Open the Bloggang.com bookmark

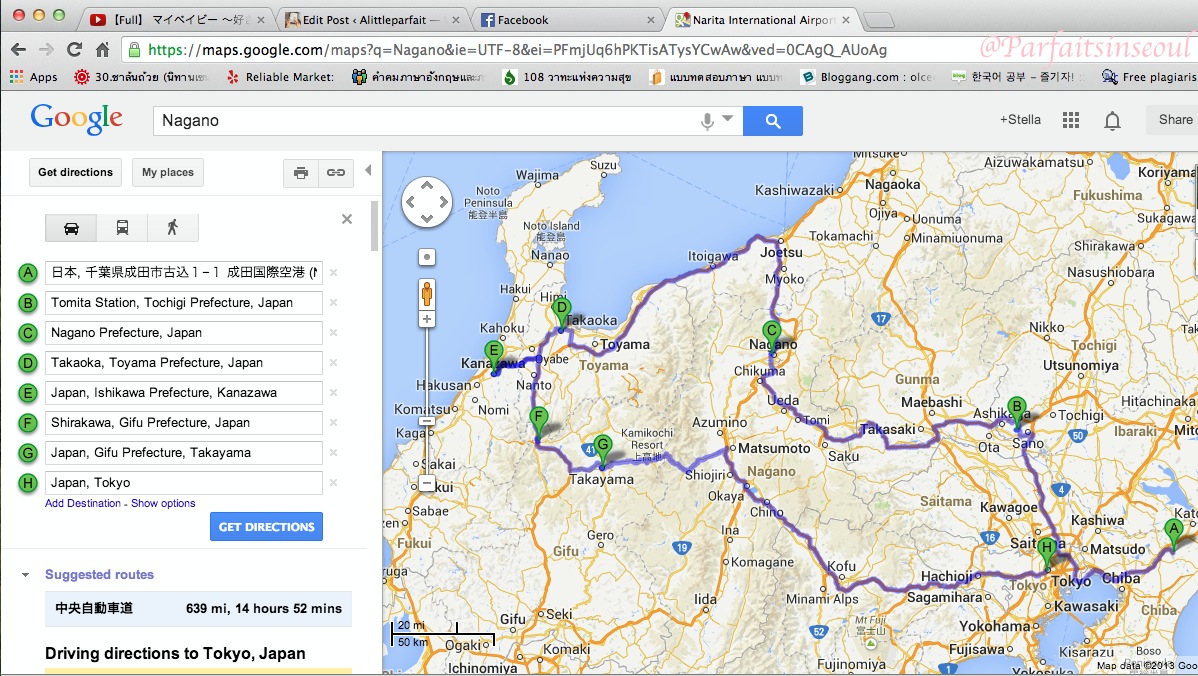[866, 76]
